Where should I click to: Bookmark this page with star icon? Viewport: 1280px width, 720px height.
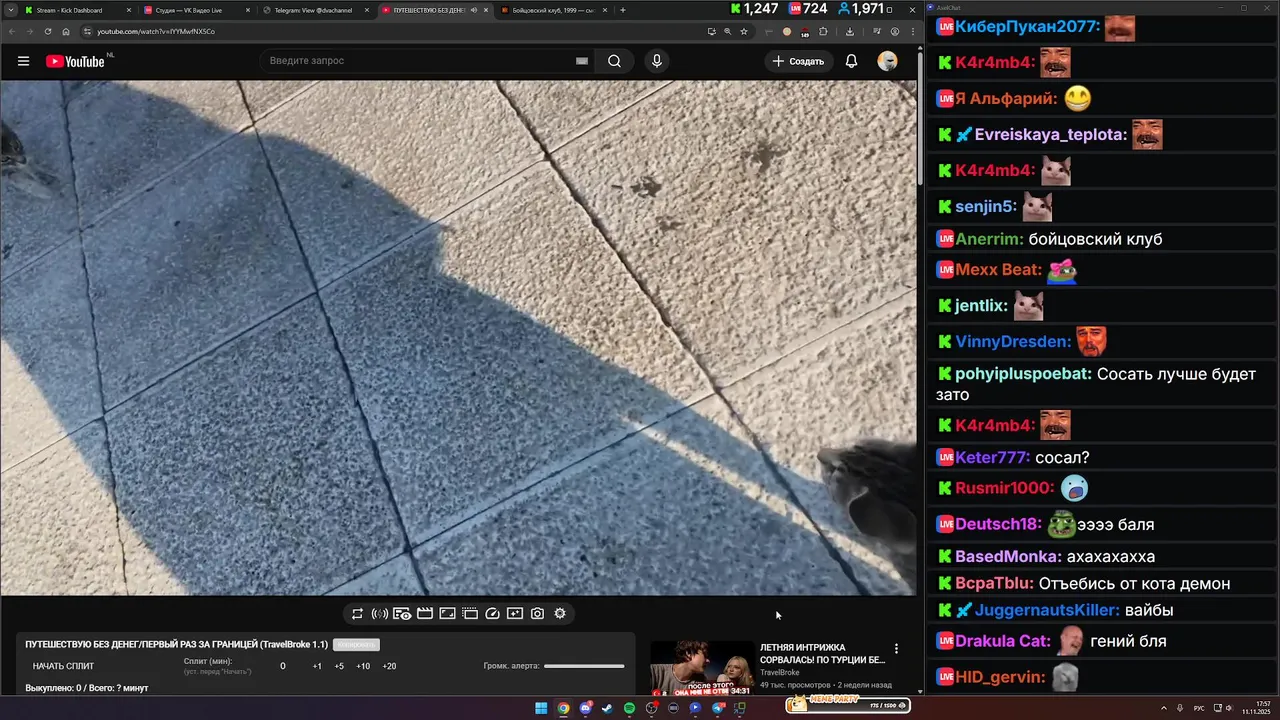click(x=743, y=31)
